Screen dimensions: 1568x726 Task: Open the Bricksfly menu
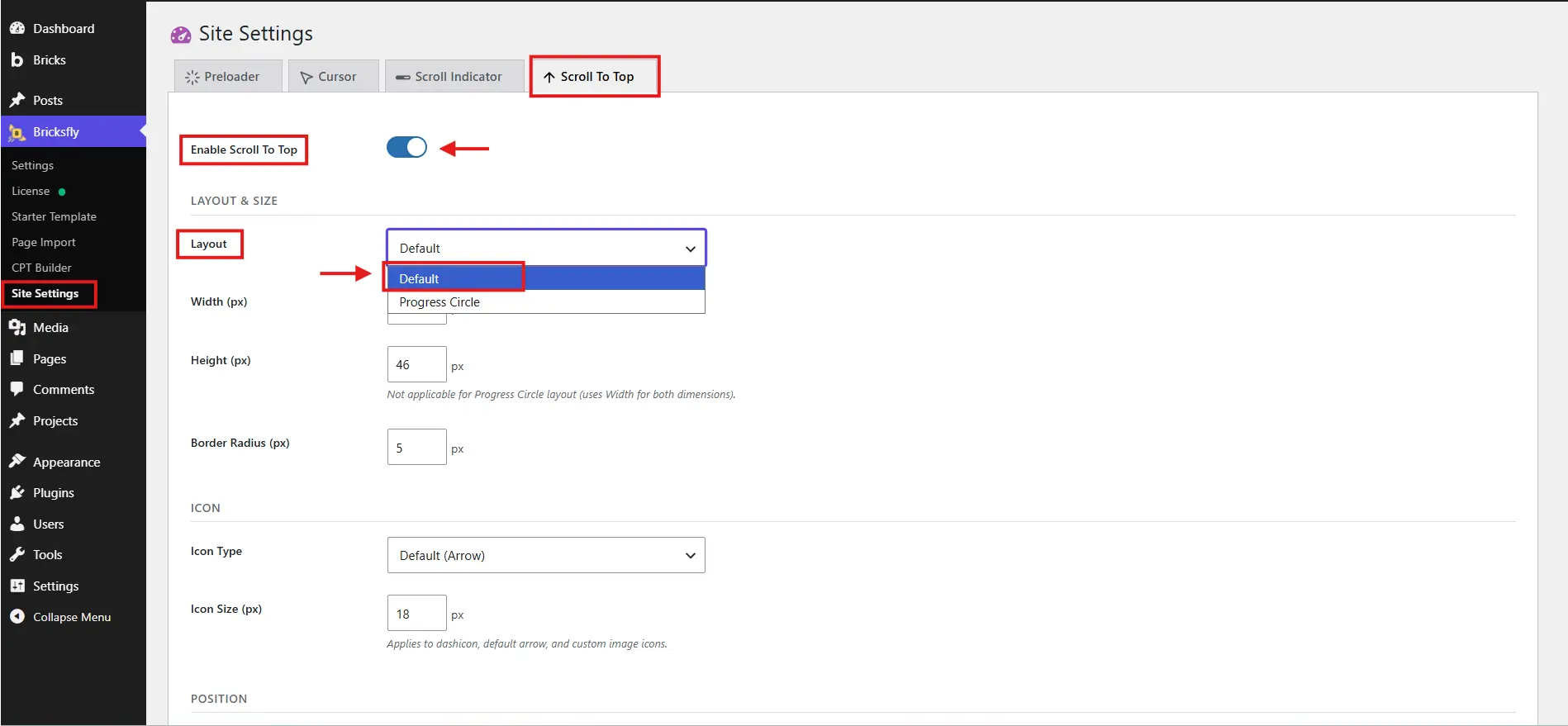(x=73, y=132)
